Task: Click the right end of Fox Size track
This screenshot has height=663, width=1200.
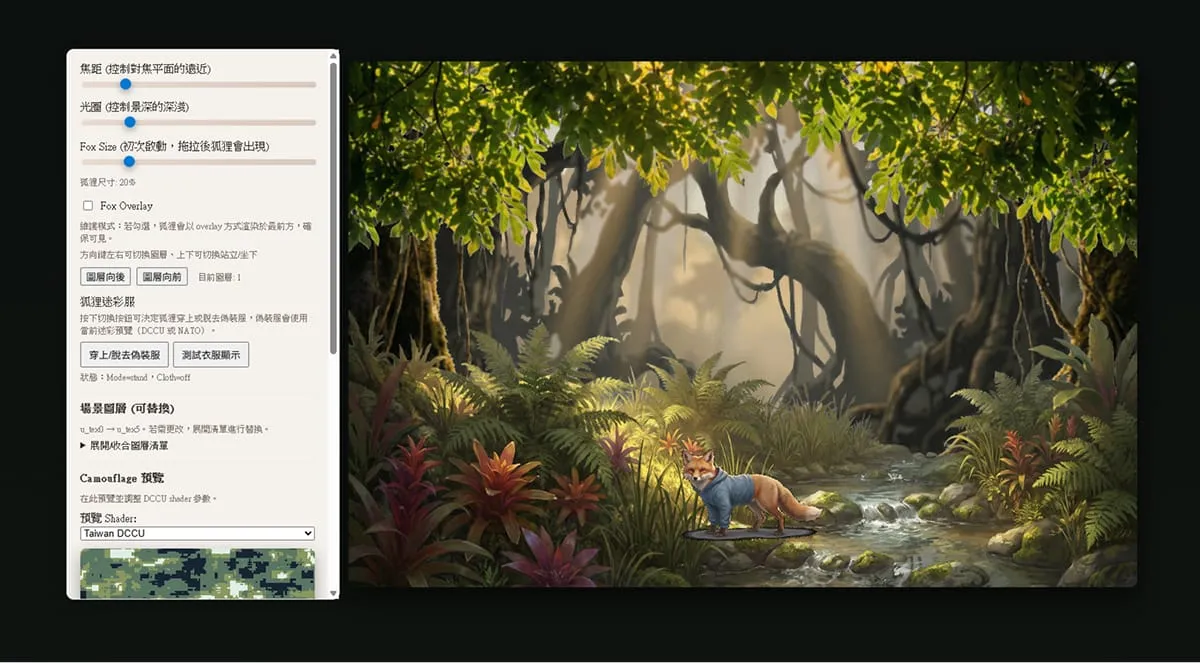Action: tap(312, 161)
